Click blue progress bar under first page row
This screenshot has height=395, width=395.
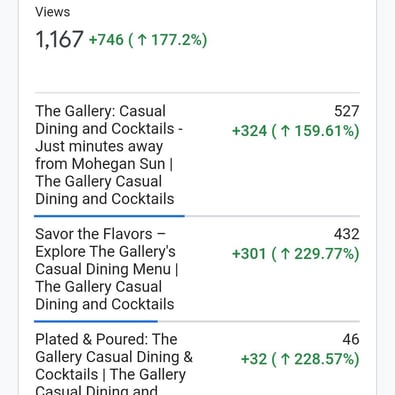pyautogui.click(x=109, y=216)
